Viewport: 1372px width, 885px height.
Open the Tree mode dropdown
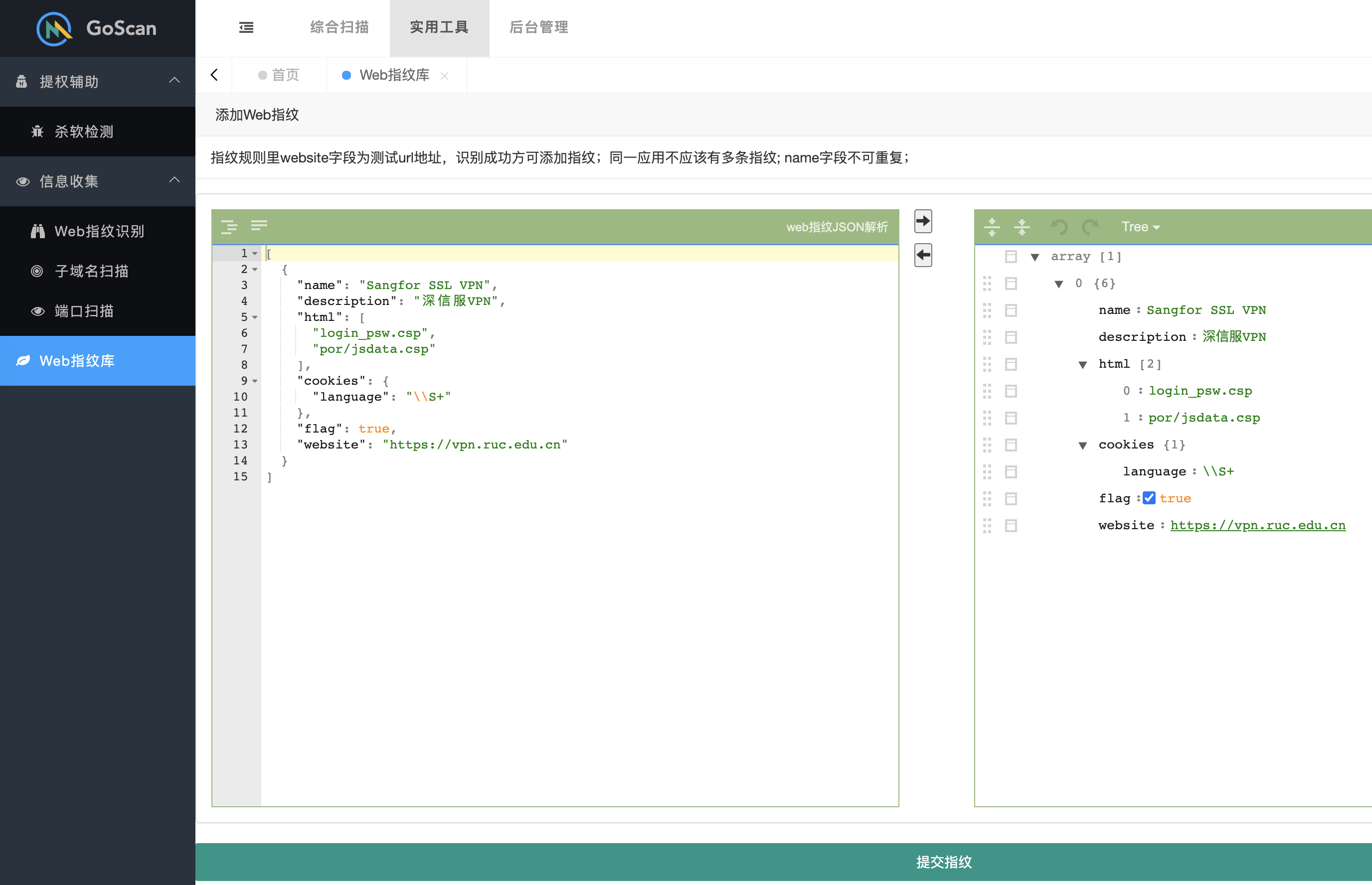1140,227
